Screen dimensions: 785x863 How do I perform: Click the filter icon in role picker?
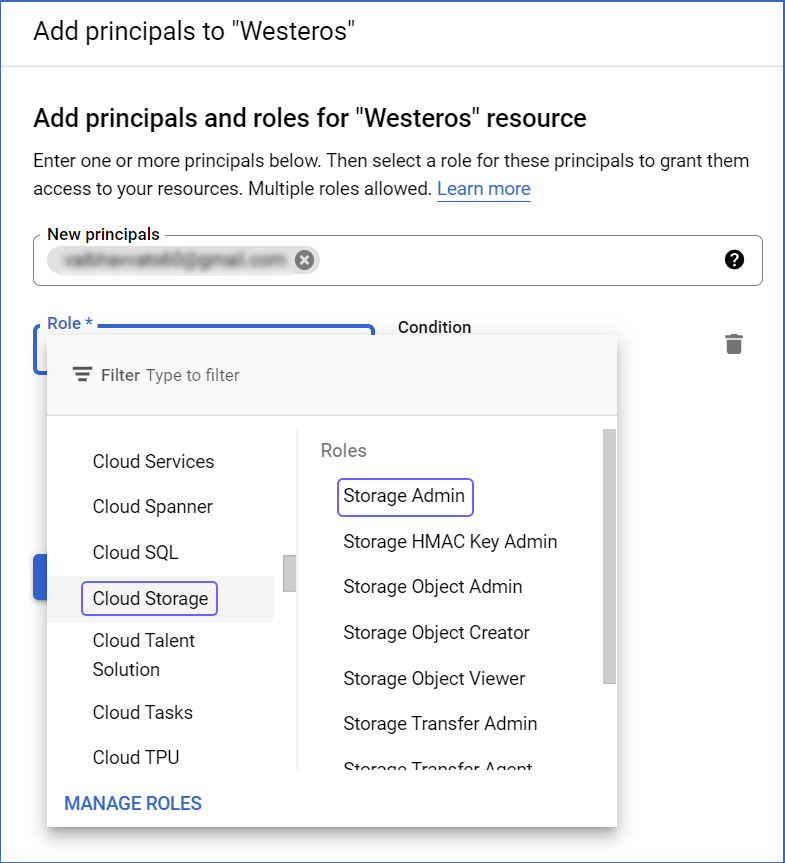tap(82, 375)
